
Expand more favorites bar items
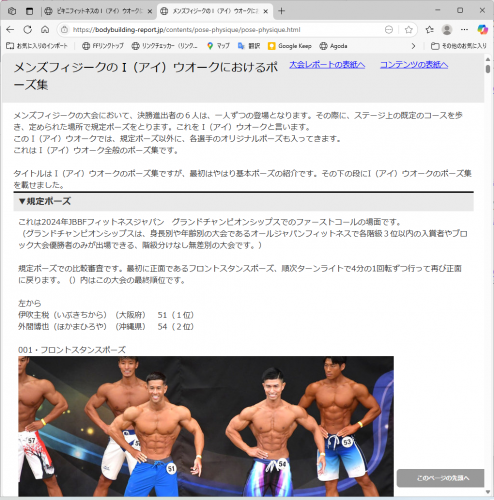click(x=413, y=46)
